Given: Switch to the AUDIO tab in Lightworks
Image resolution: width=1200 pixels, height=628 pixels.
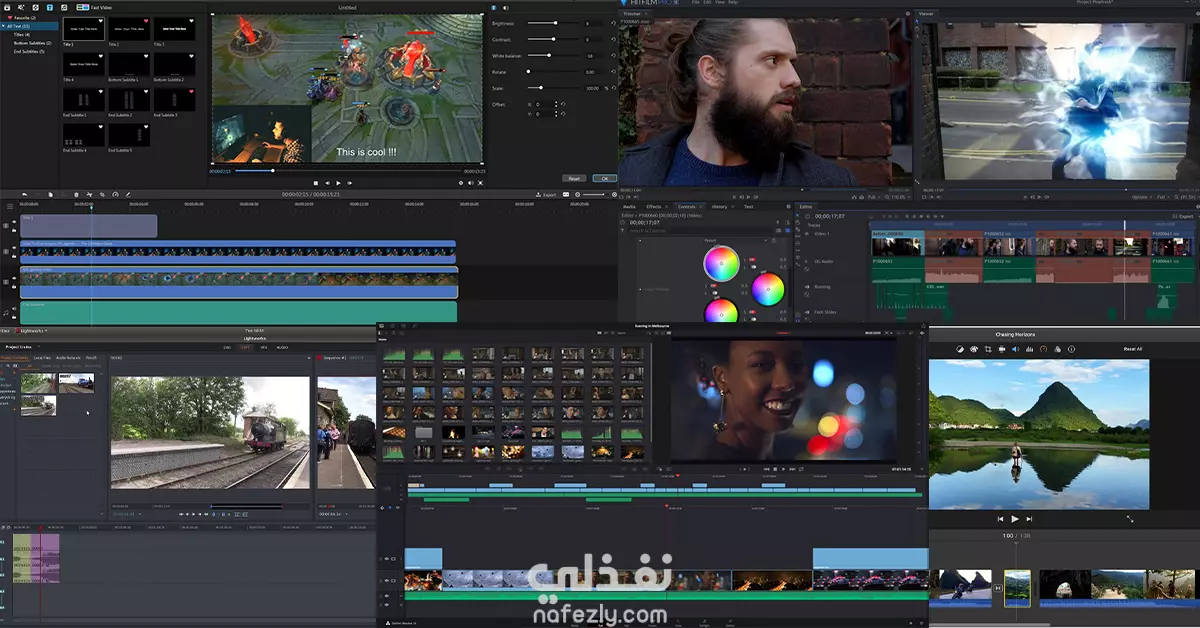Looking at the screenshot, I should coord(282,348).
